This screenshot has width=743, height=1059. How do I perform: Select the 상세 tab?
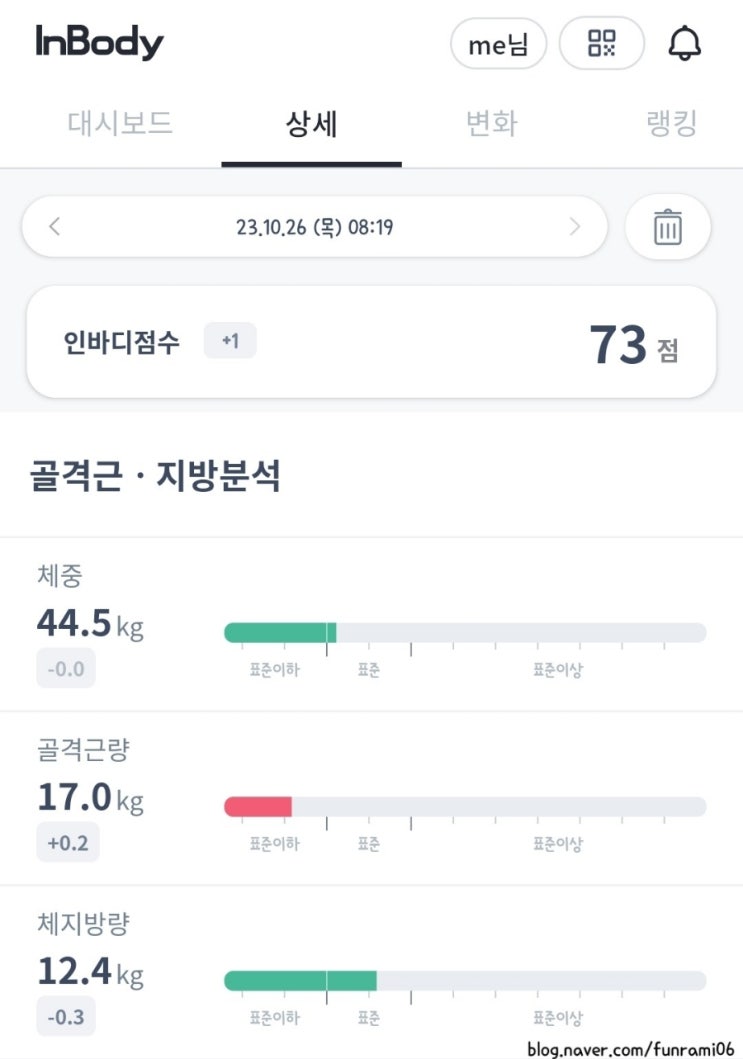click(x=311, y=124)
